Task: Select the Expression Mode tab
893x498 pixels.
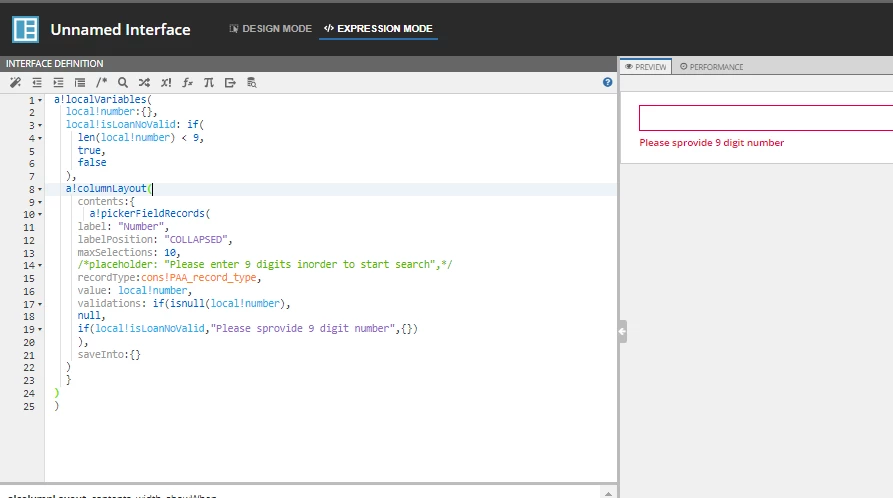Action: point(378,28)
